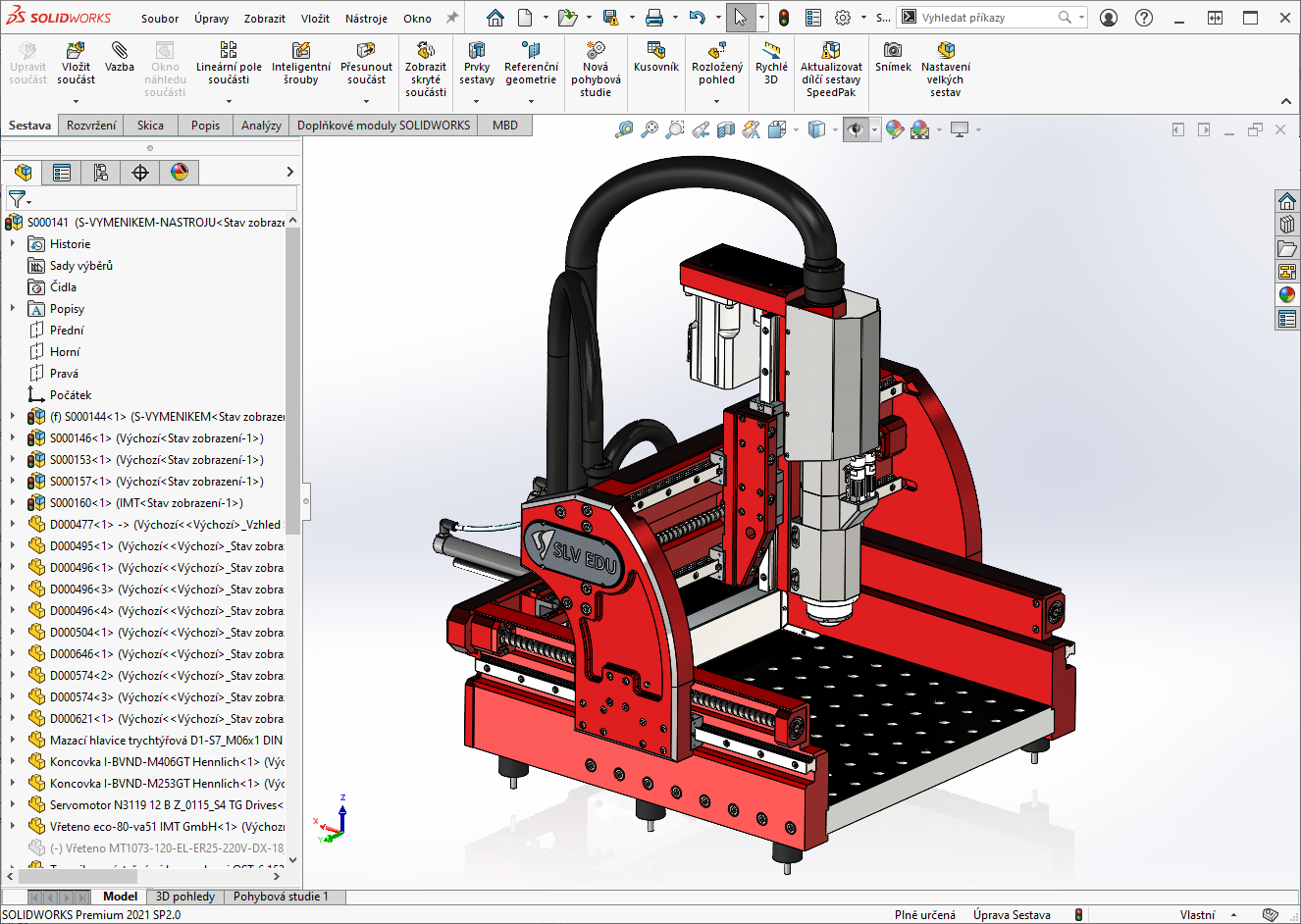
Task: Expand D000477<1> part node
Action: point(13,525)
